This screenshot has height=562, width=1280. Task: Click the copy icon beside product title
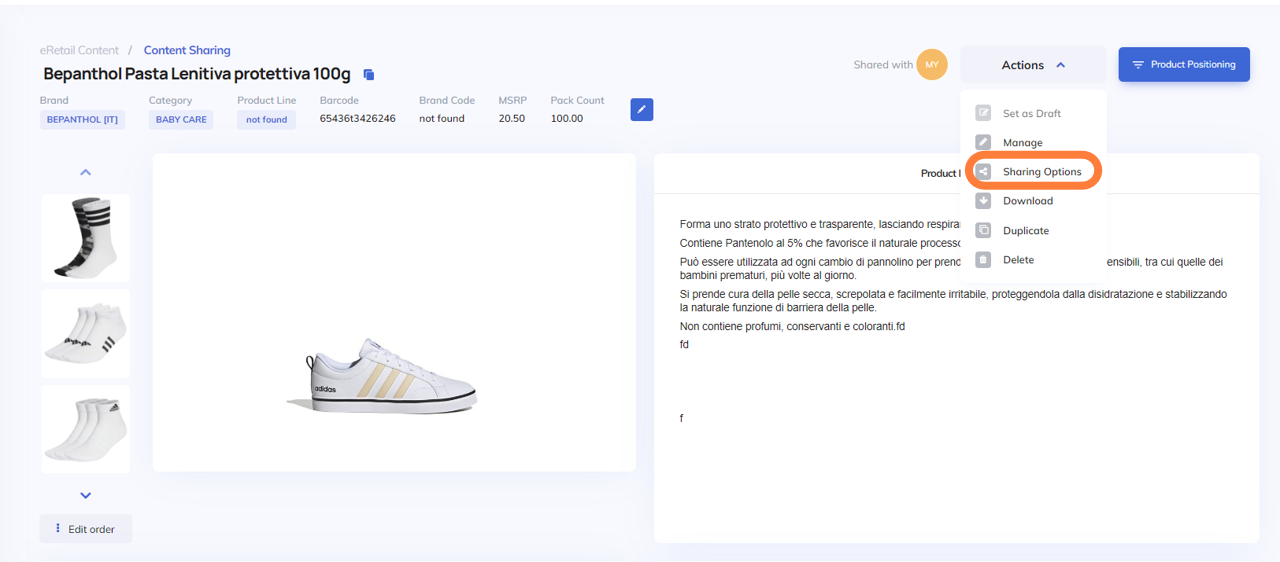pos(368,75)
